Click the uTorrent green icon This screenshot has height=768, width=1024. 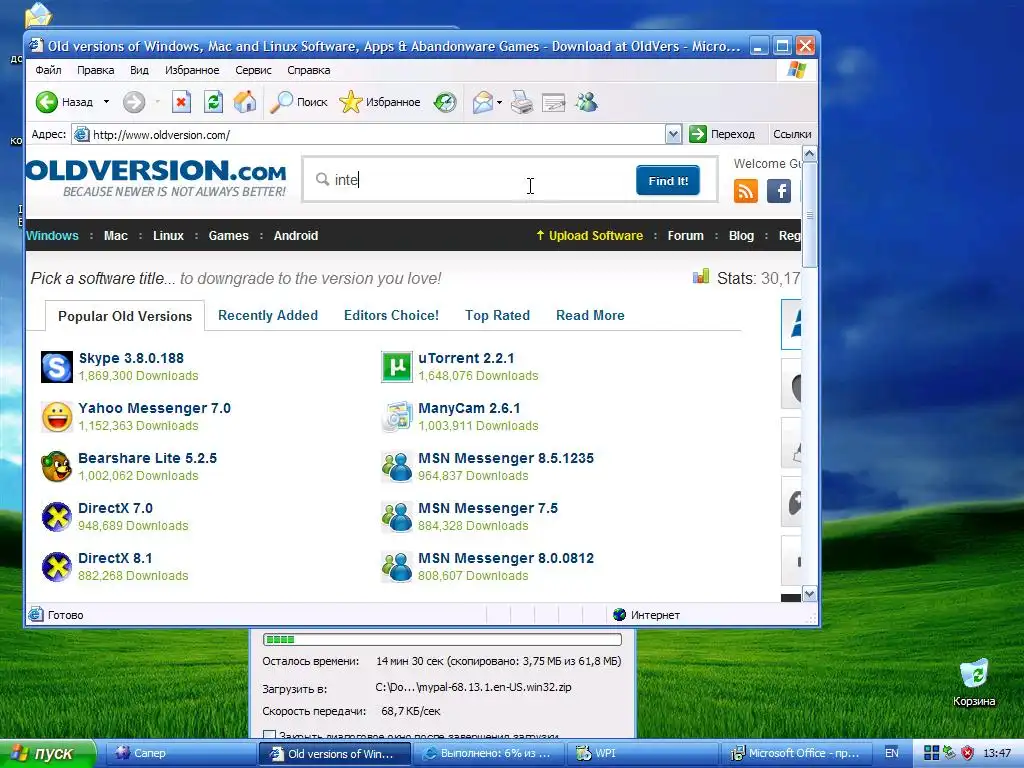coord(397,366)
